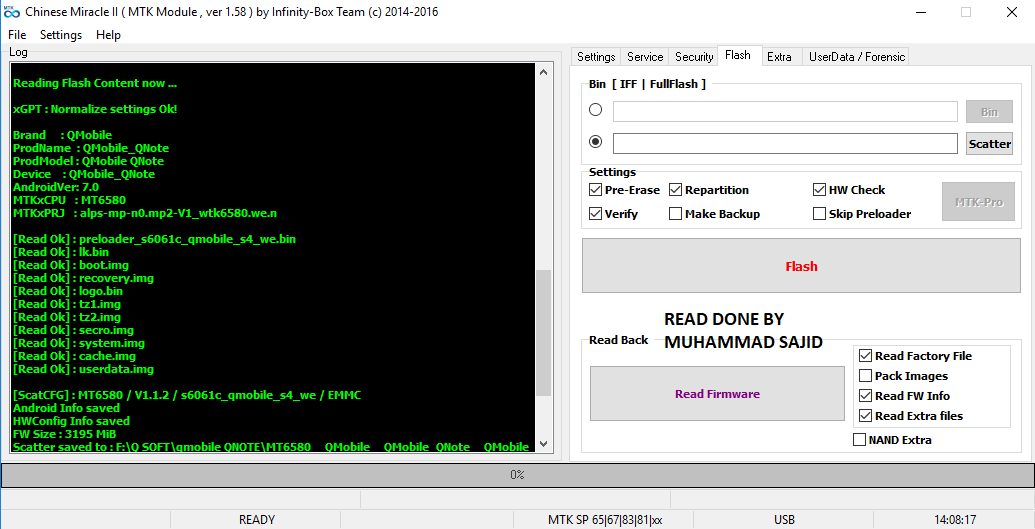Select the Scatter file radio button
The height and width of the screenshot is (529, 1035).
(595, 141)
